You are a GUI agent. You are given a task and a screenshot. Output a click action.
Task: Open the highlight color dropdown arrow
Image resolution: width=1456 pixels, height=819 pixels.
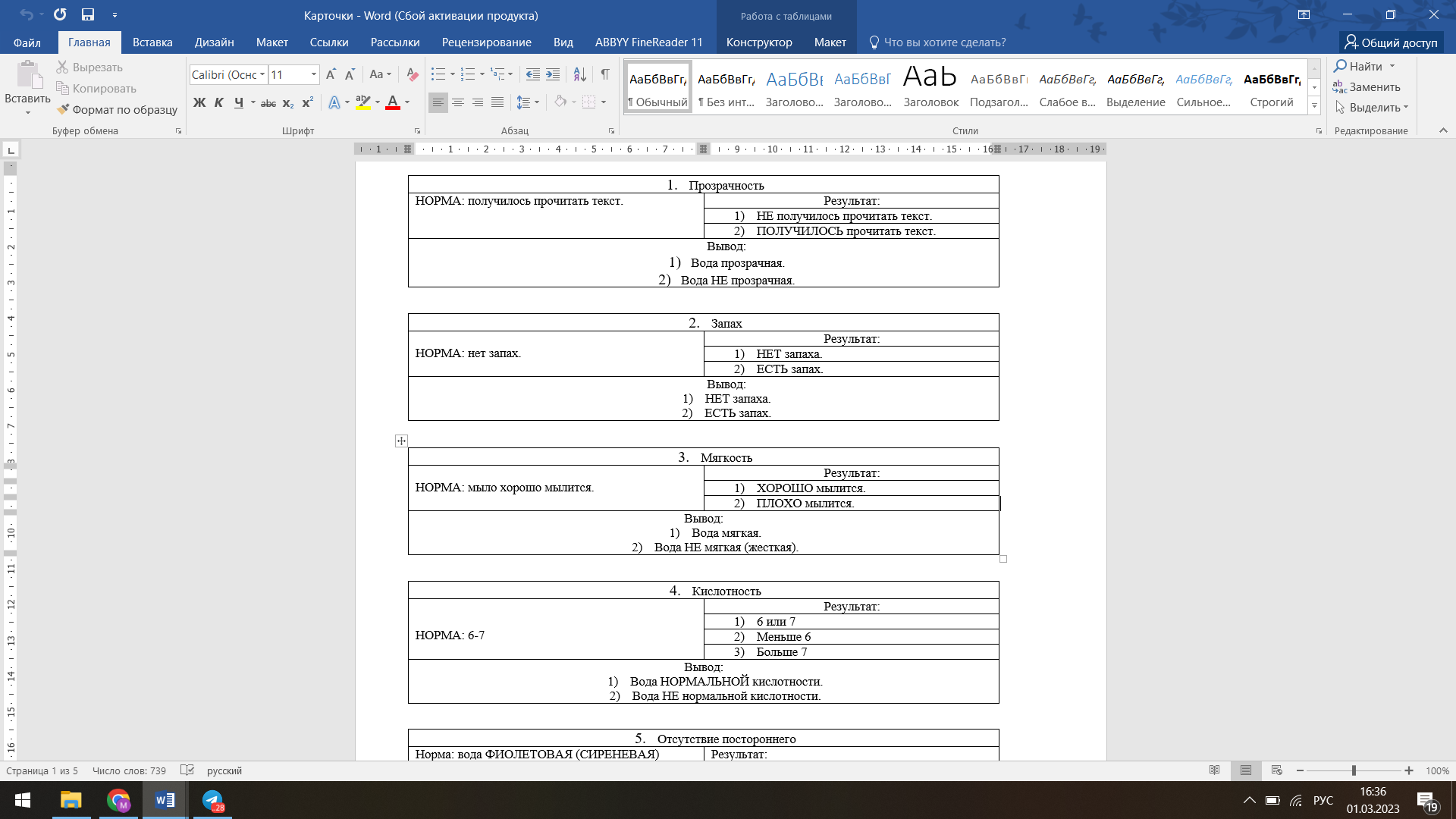click(378, 102)
